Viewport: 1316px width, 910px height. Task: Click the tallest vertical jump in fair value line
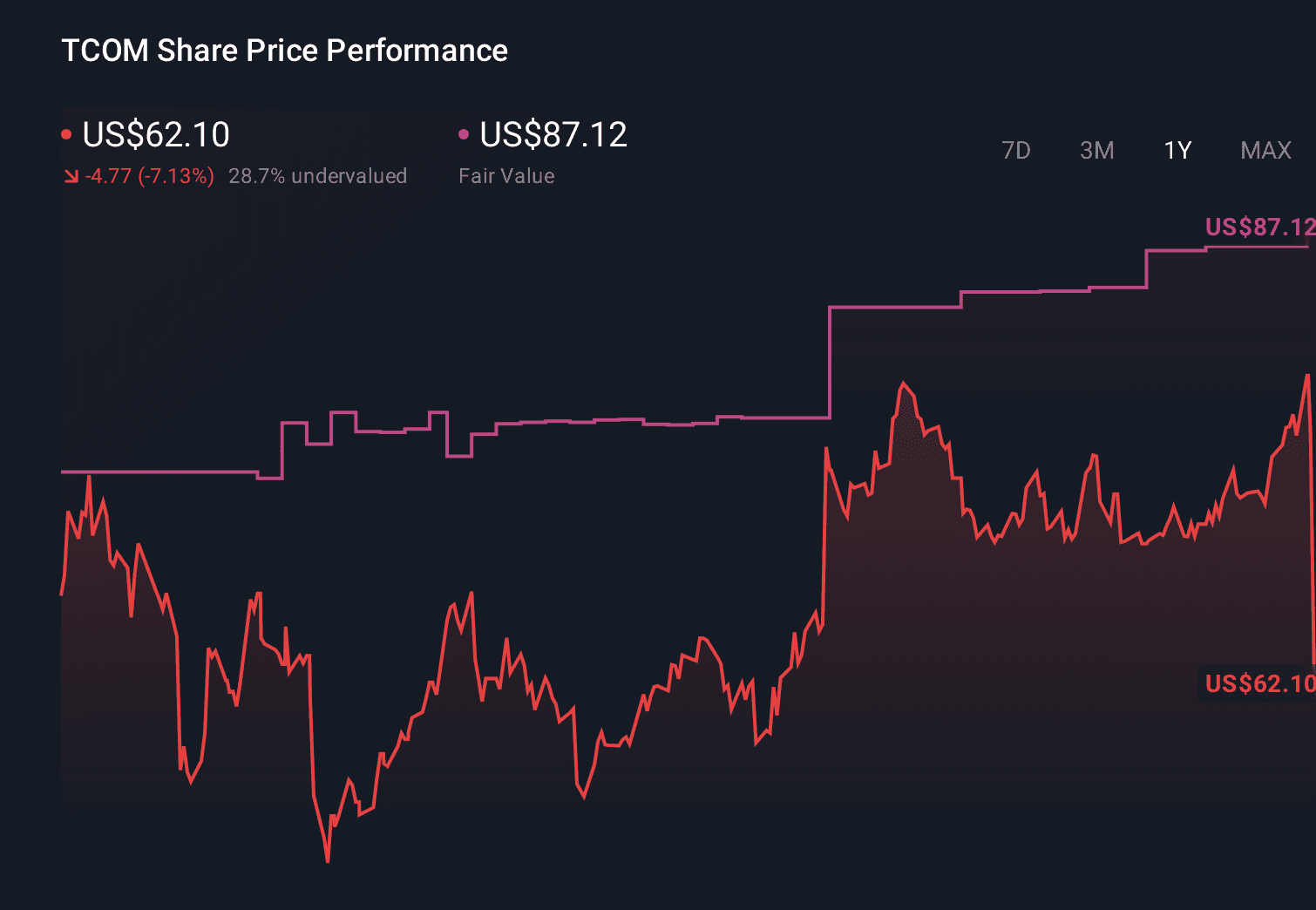coord(829,362)
